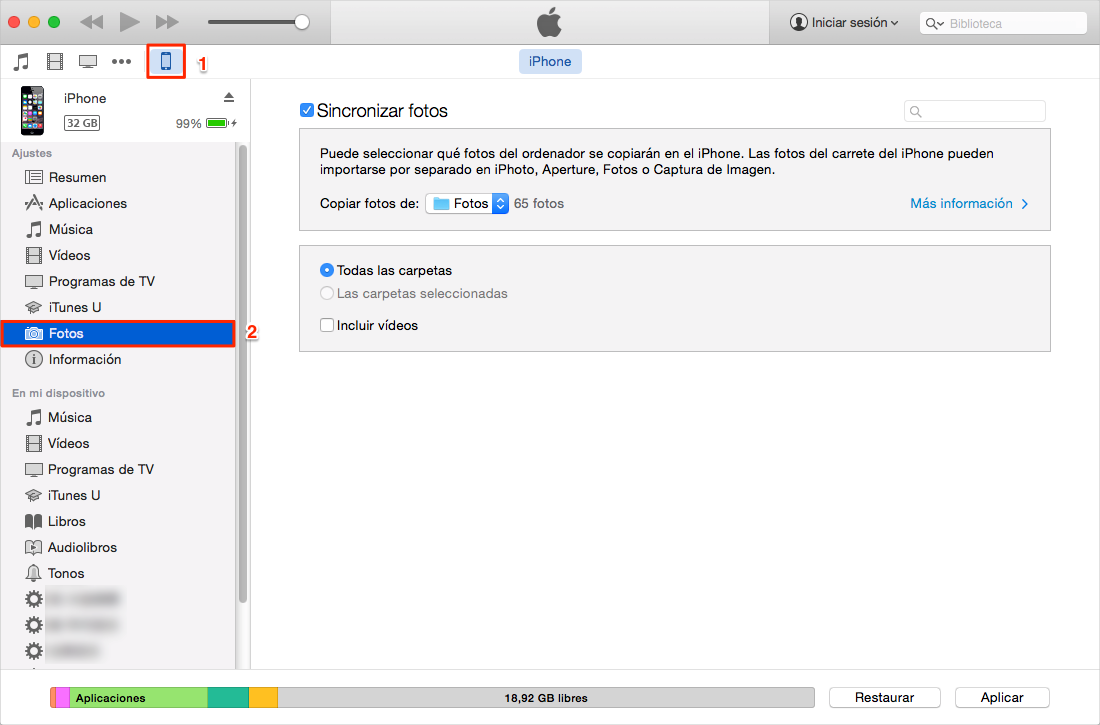The width and height of the screenshot is (1100, 725).
Task: Click the iPhone device icon in the toolbar
Action: (166, 61)
